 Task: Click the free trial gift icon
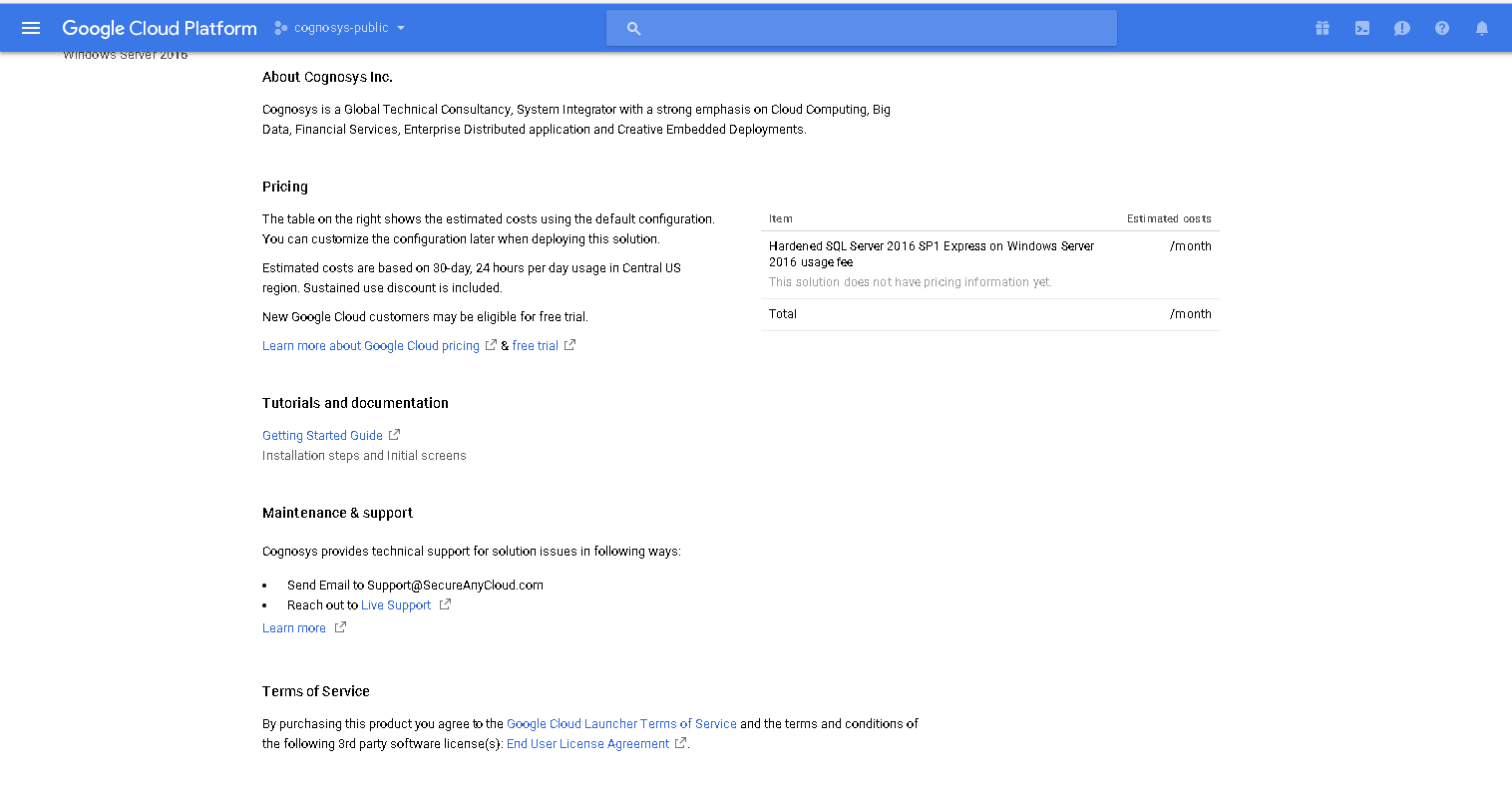(x=1323, y=28)
